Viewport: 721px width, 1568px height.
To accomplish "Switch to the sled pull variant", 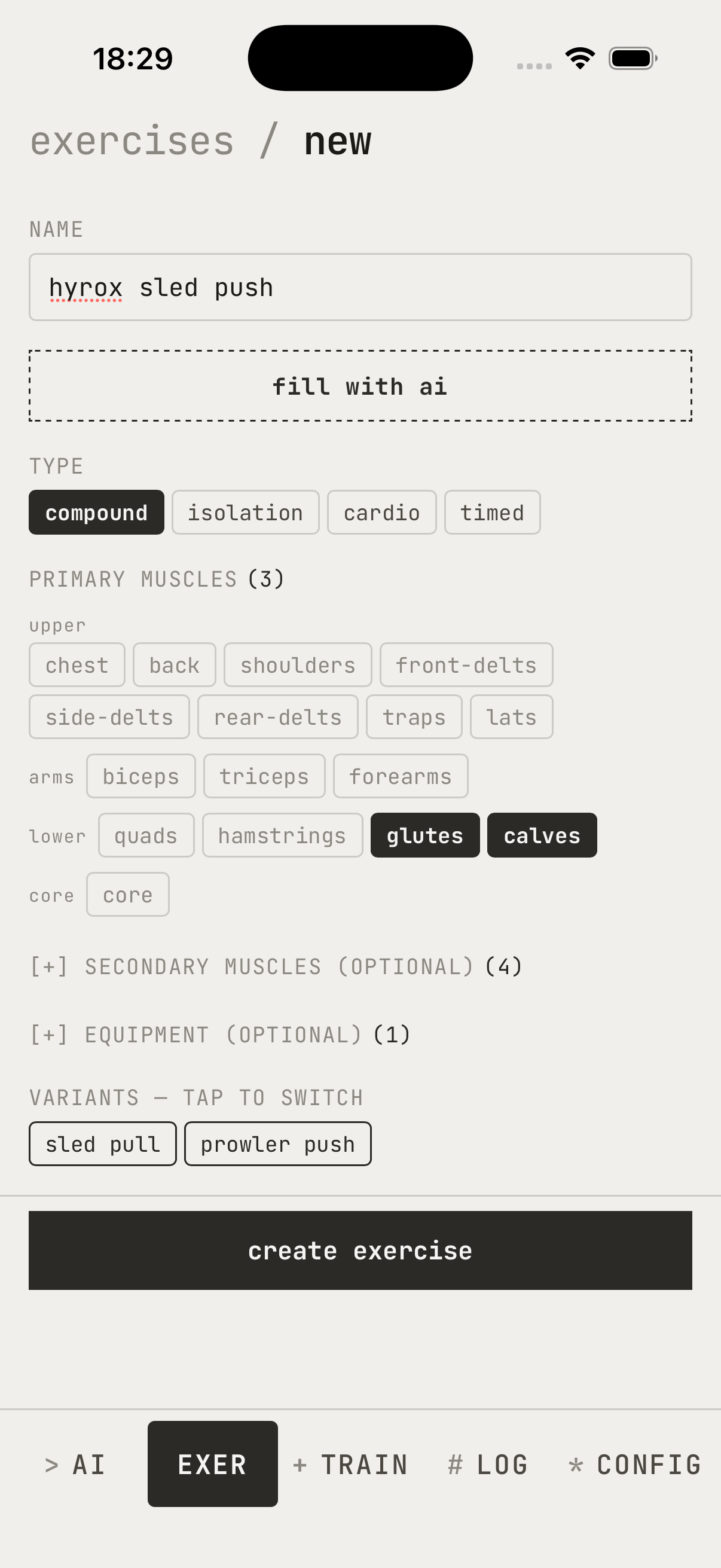I will (103, 1144).
